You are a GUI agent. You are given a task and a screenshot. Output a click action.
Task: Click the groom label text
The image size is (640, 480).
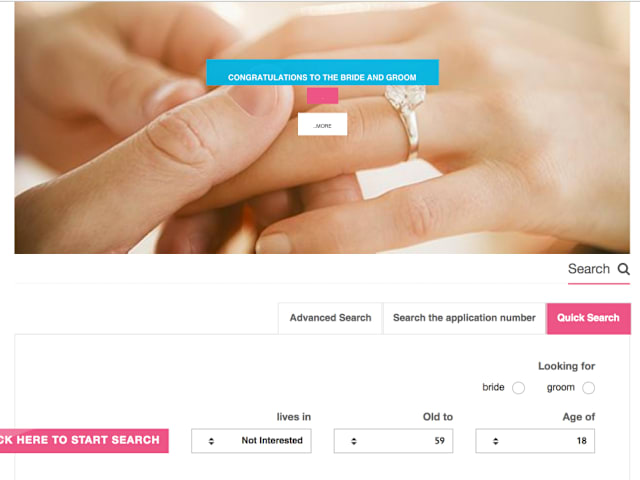coord(560,387)
